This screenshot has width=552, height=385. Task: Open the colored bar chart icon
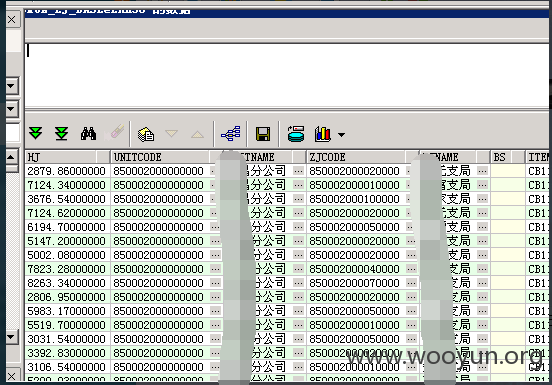pyautogui.click(x=322, y=134)
